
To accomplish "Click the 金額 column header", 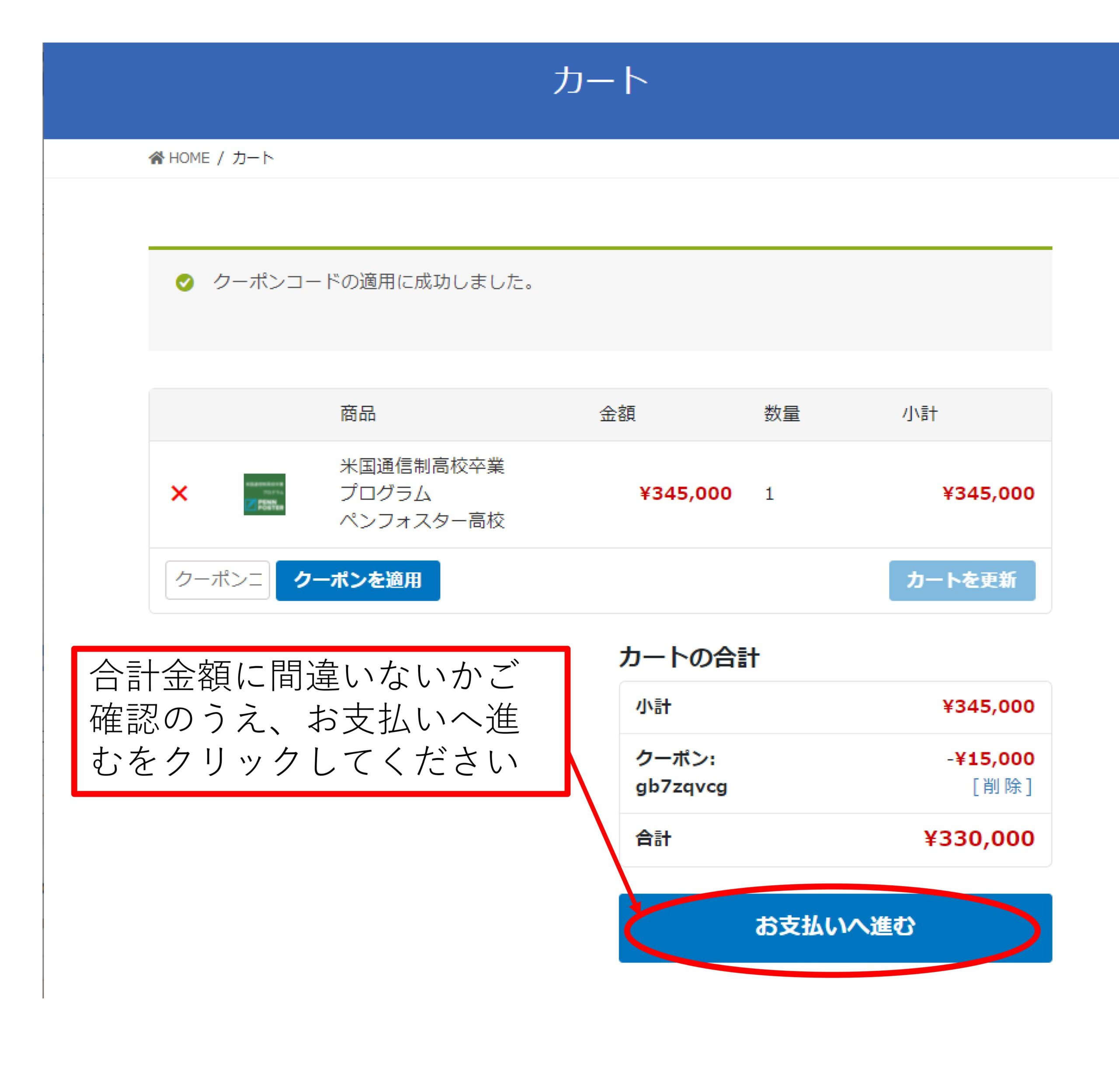I will pos(618,413).
